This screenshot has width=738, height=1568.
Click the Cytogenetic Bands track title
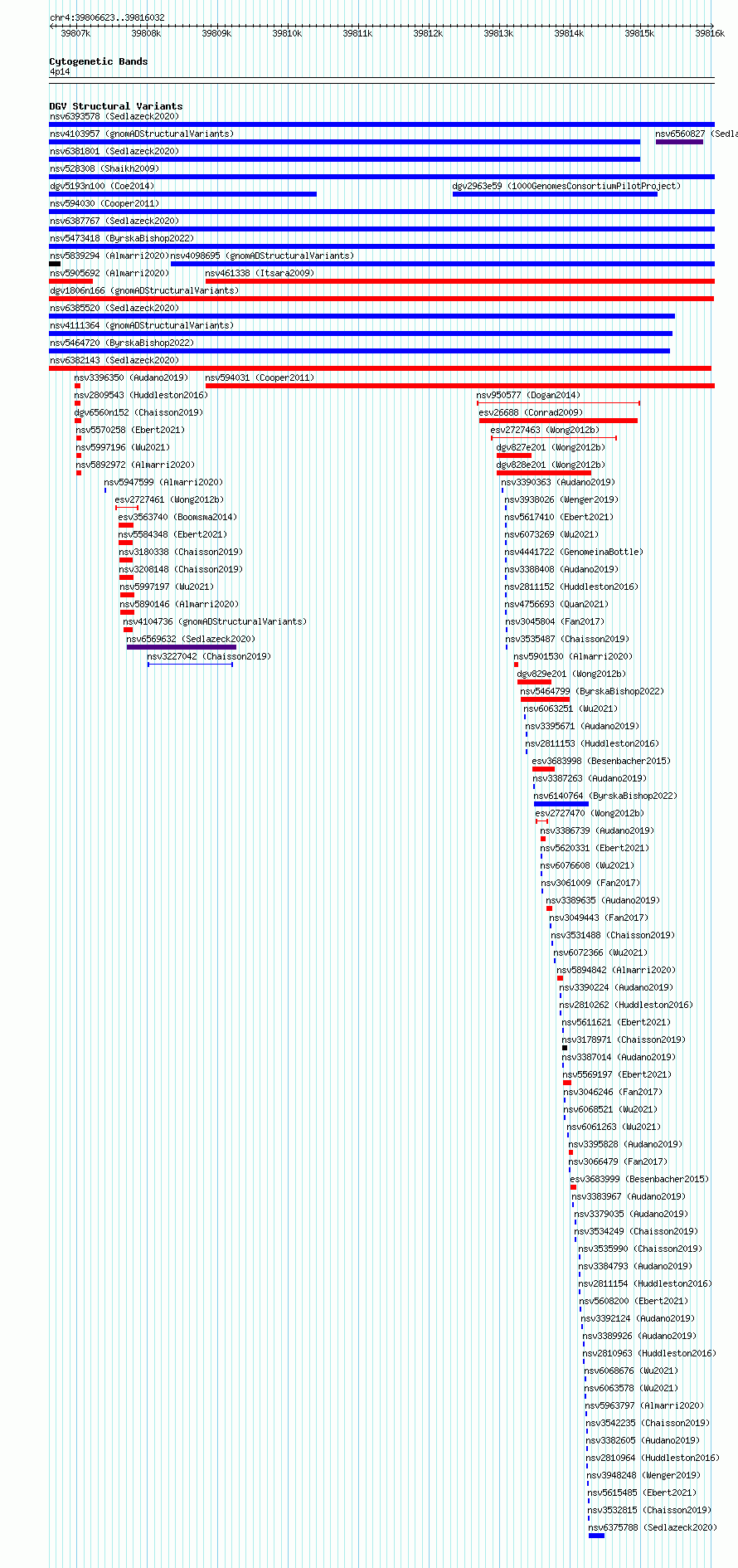point(99,61)
